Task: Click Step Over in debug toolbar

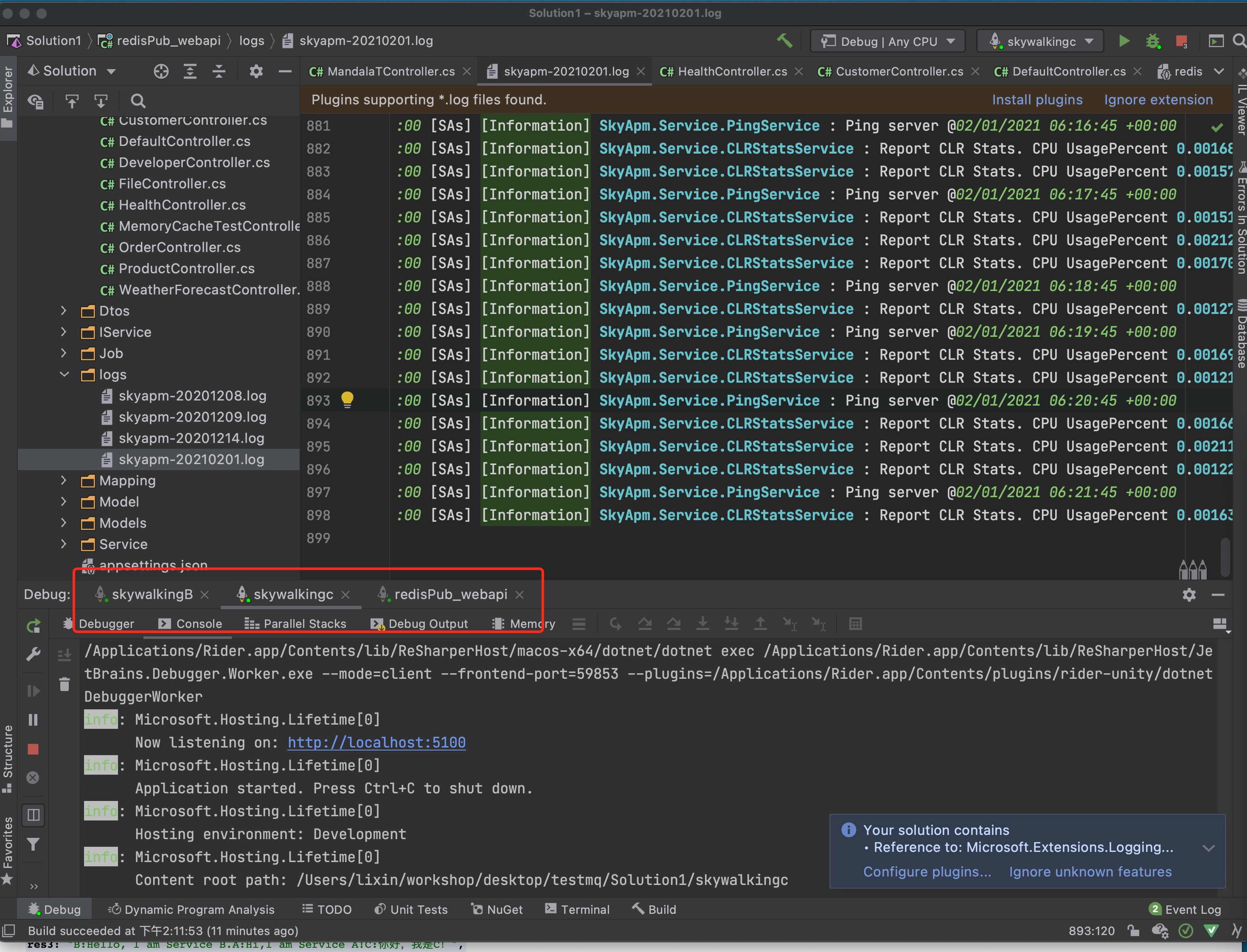Action: coord(644,624)
